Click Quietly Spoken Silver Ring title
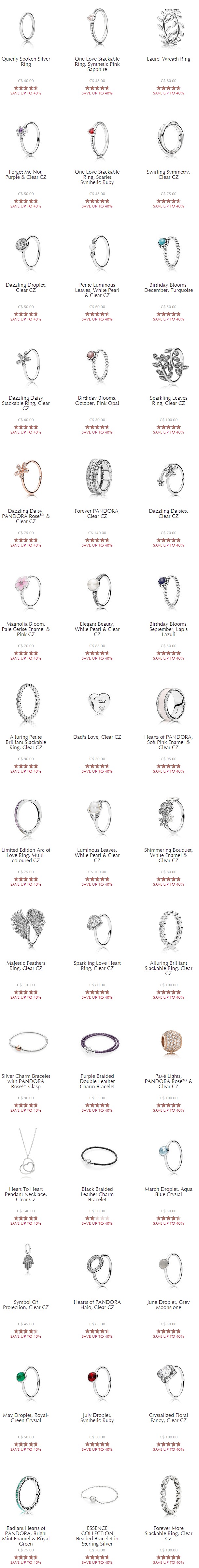This screenshot has height=1568, width=199. click(25, 62)
